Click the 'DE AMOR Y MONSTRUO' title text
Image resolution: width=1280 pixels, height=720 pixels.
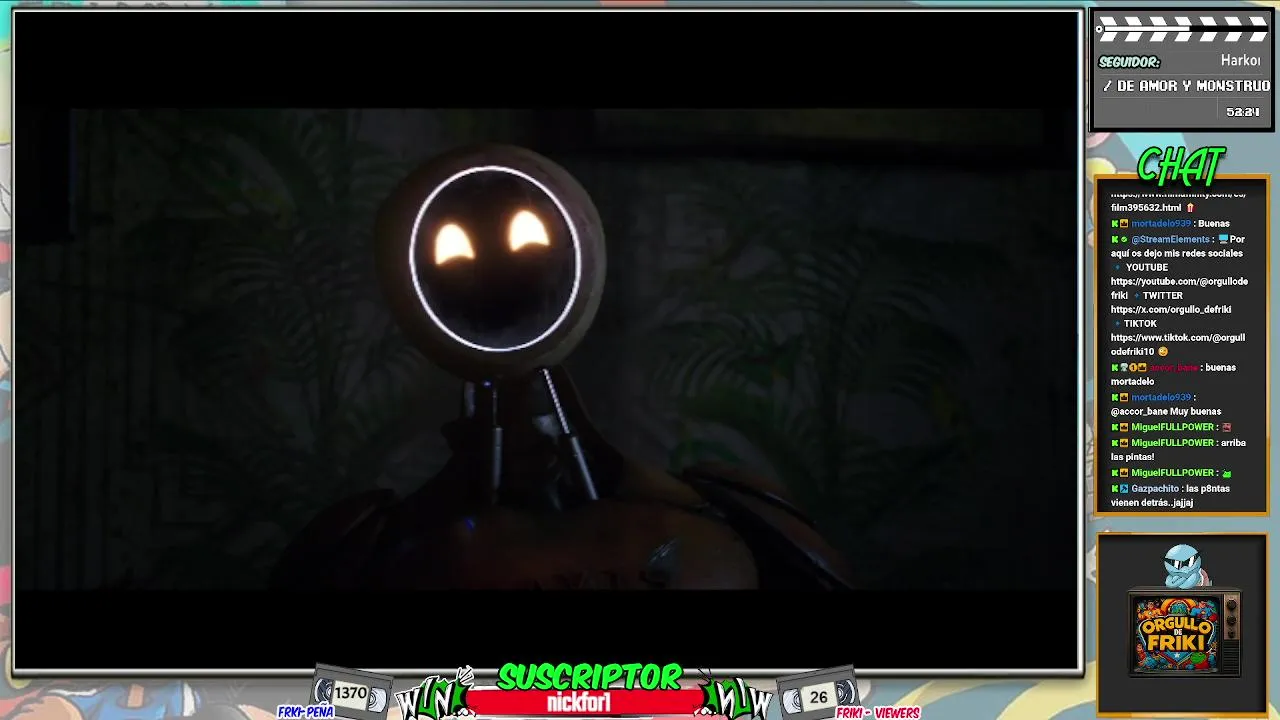coord(1193,86)
